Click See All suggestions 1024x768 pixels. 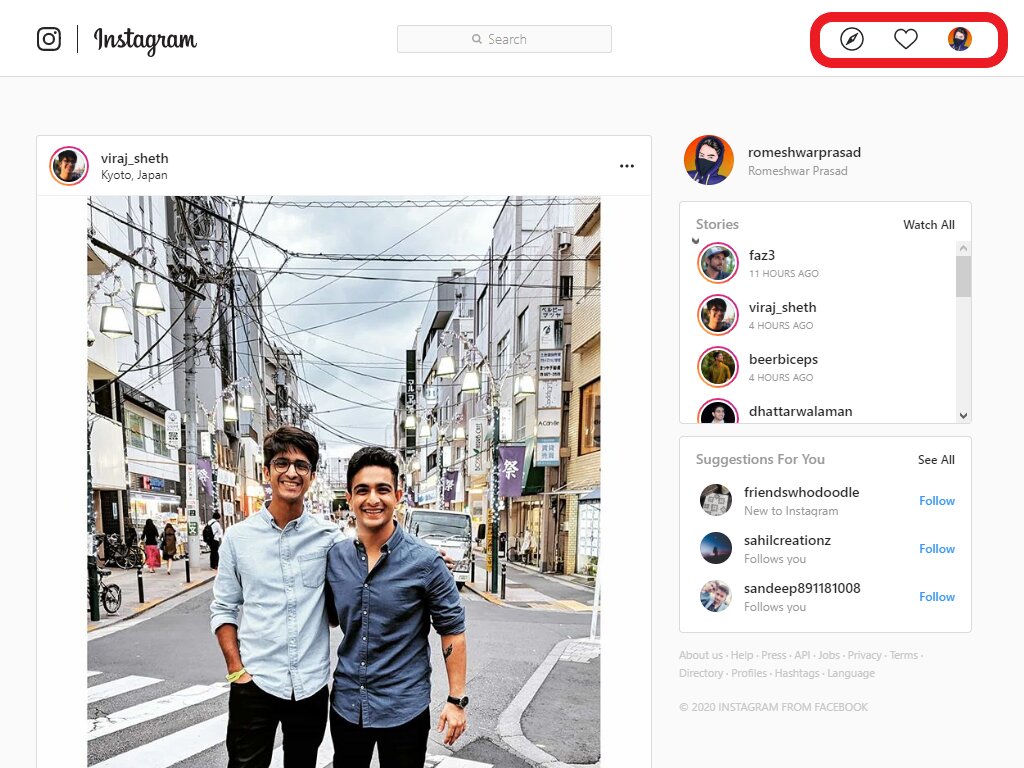(x=936, y=460)
